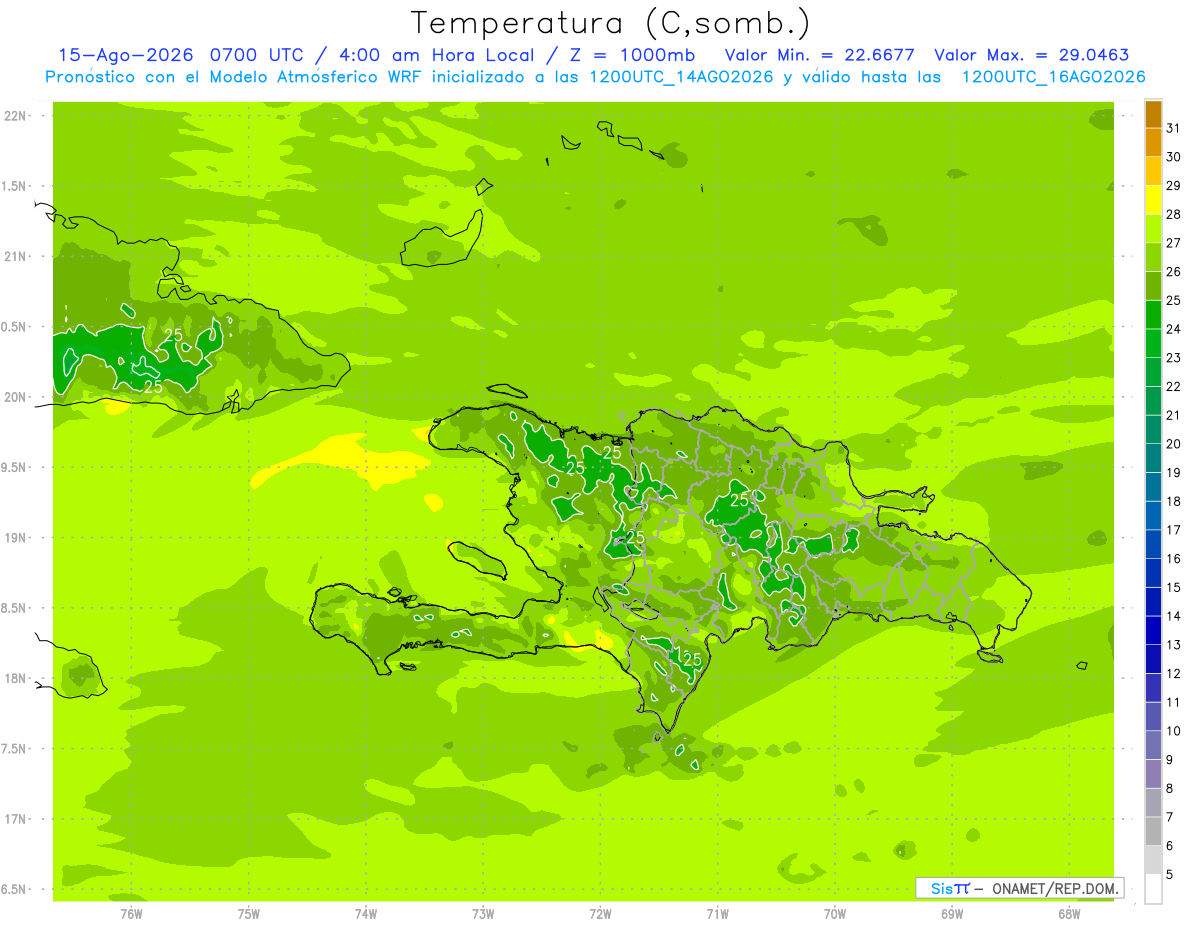Click the '74W' longitude axis label
1200x927 pixels.
[x=366, y=914]
